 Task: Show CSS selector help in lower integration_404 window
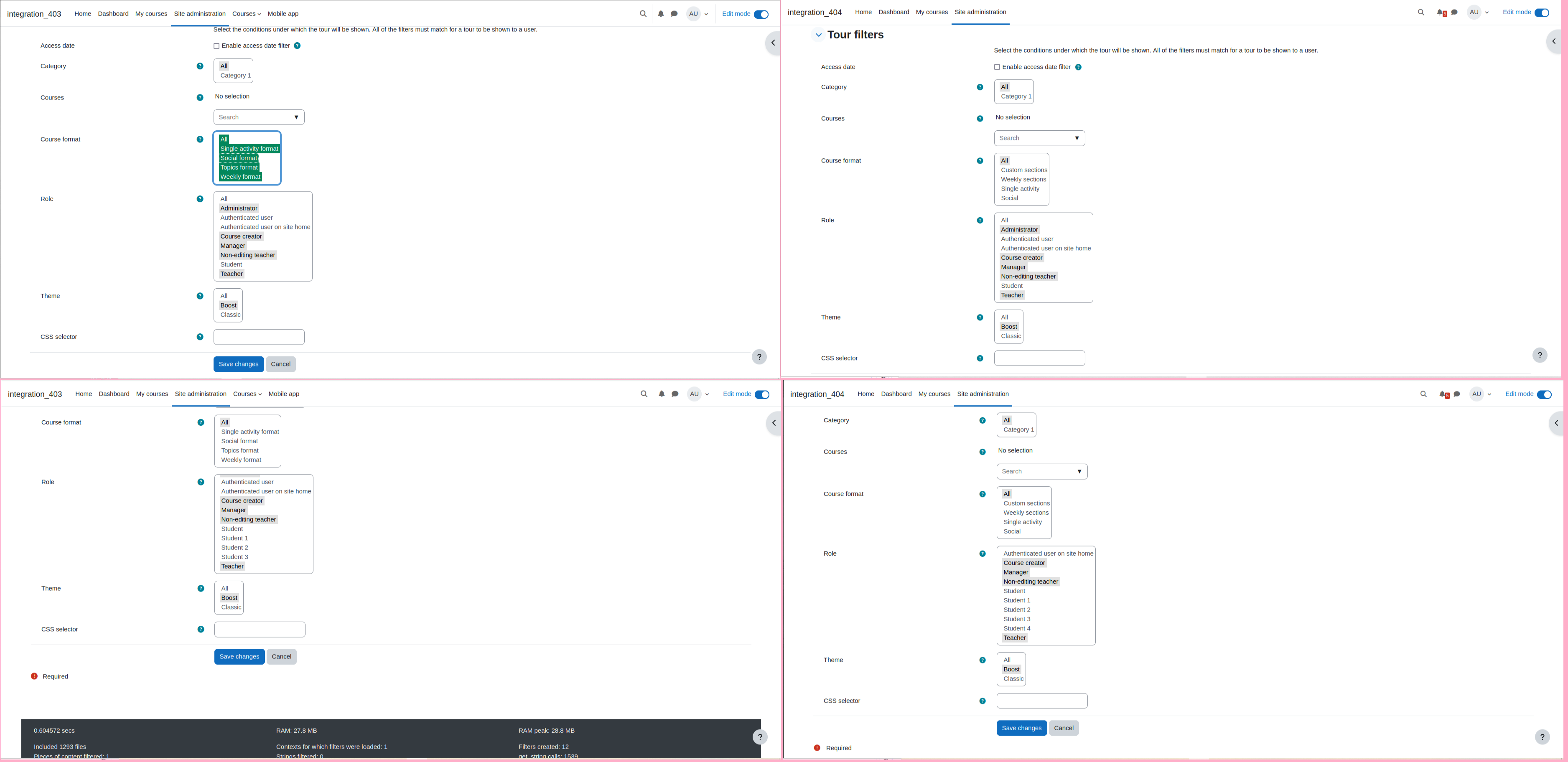click(983, 701)
